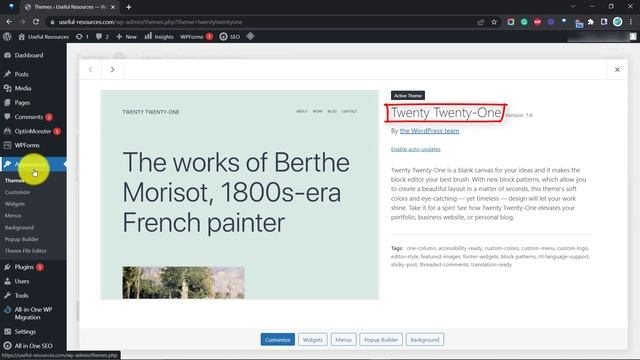Open Settings in the sidebar
This screenshot has height=360, width=640.
click(25, 331)
